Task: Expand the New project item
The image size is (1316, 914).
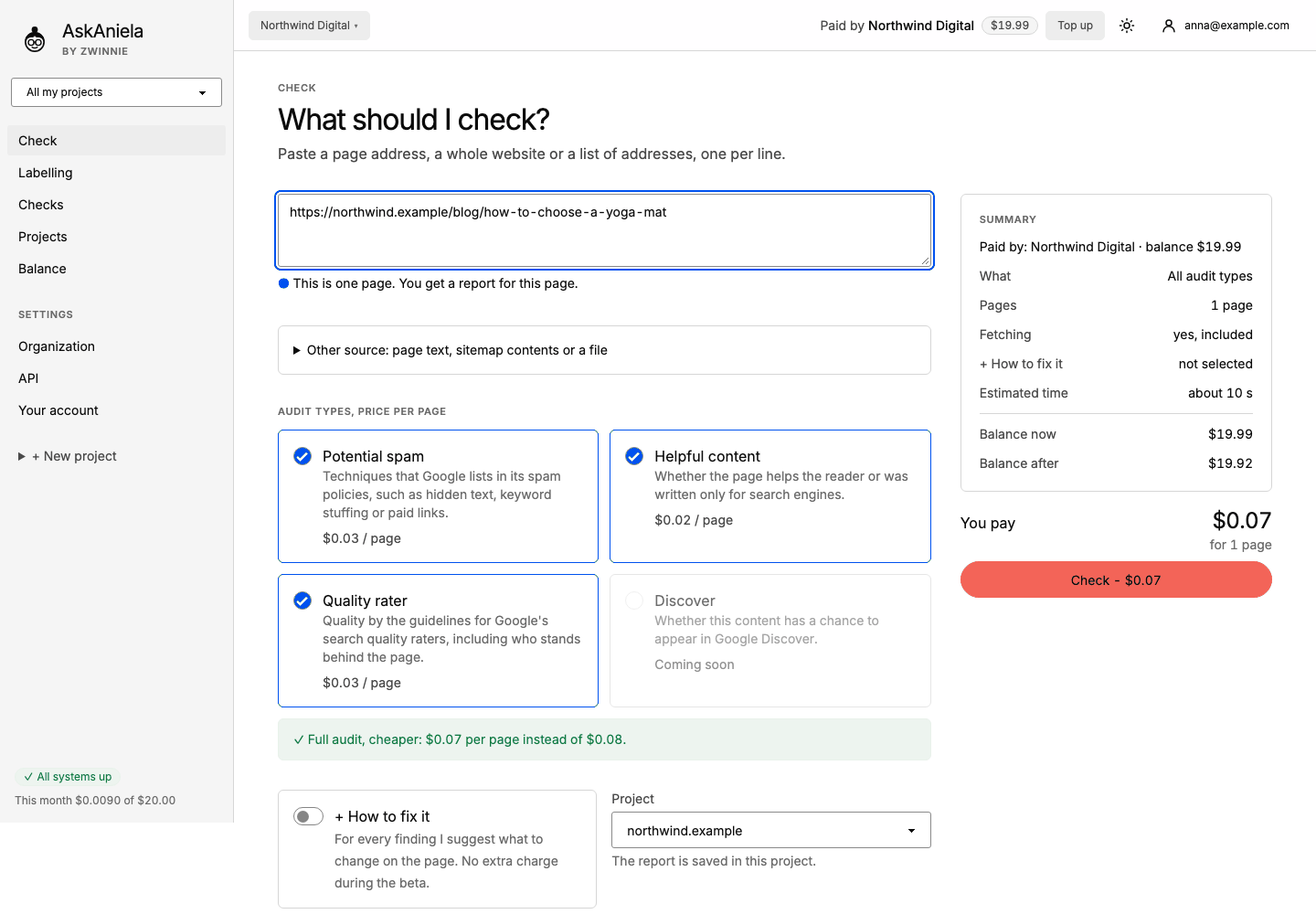Action: 69,456
